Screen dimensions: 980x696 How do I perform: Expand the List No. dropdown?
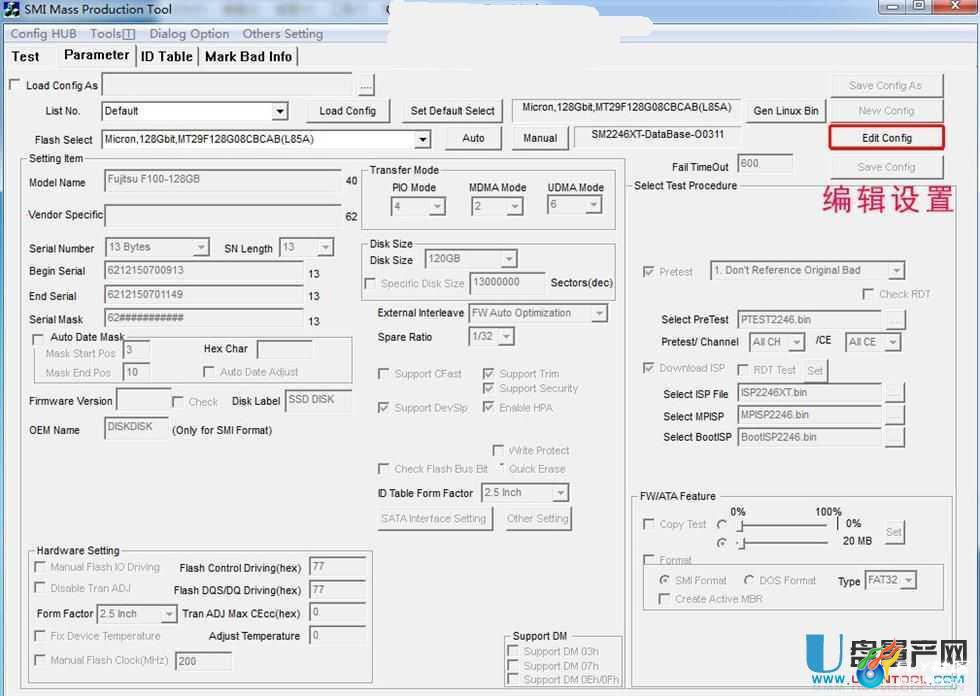[280, 111]
